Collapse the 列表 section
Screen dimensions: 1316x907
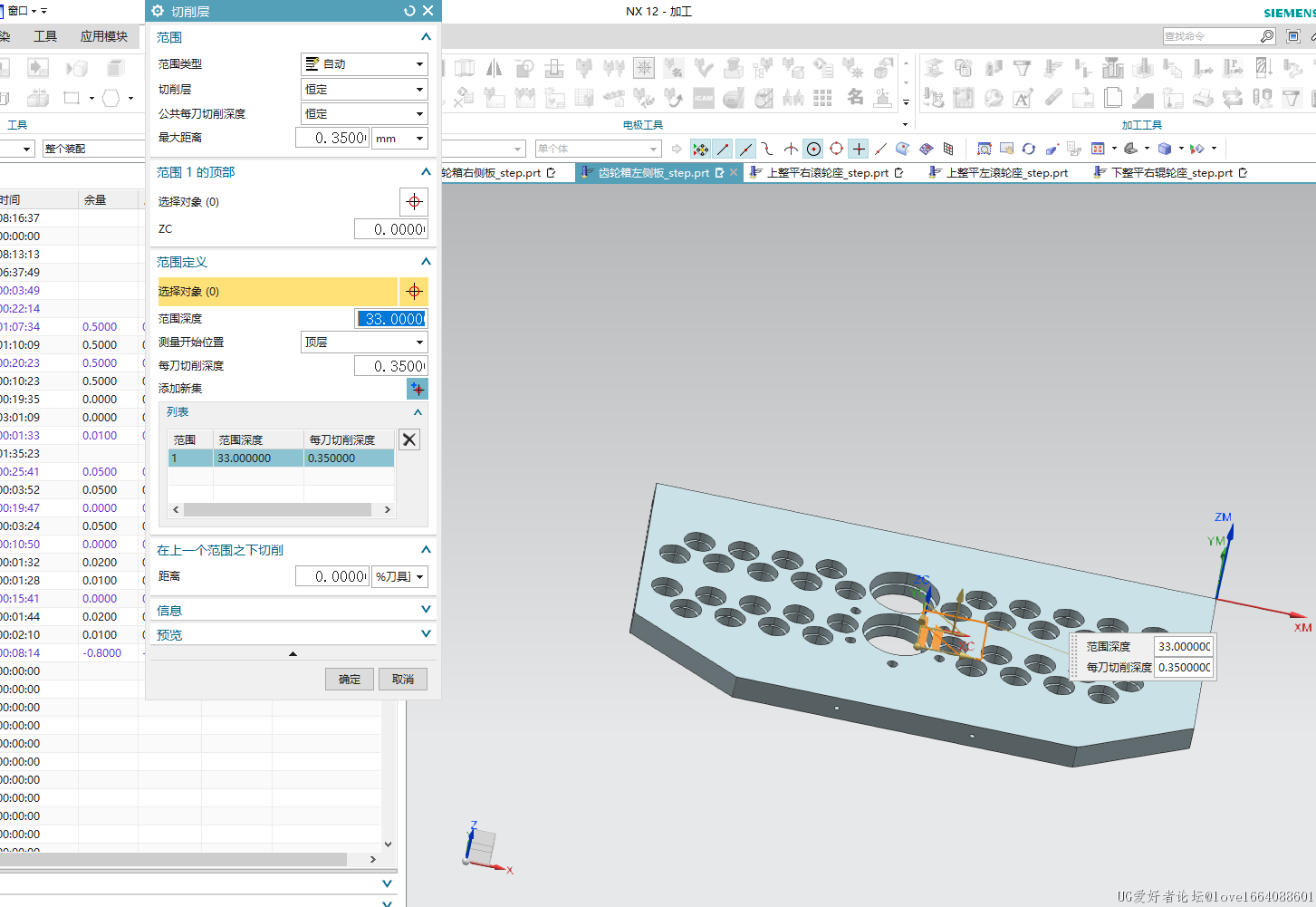[x=418, y=412]
